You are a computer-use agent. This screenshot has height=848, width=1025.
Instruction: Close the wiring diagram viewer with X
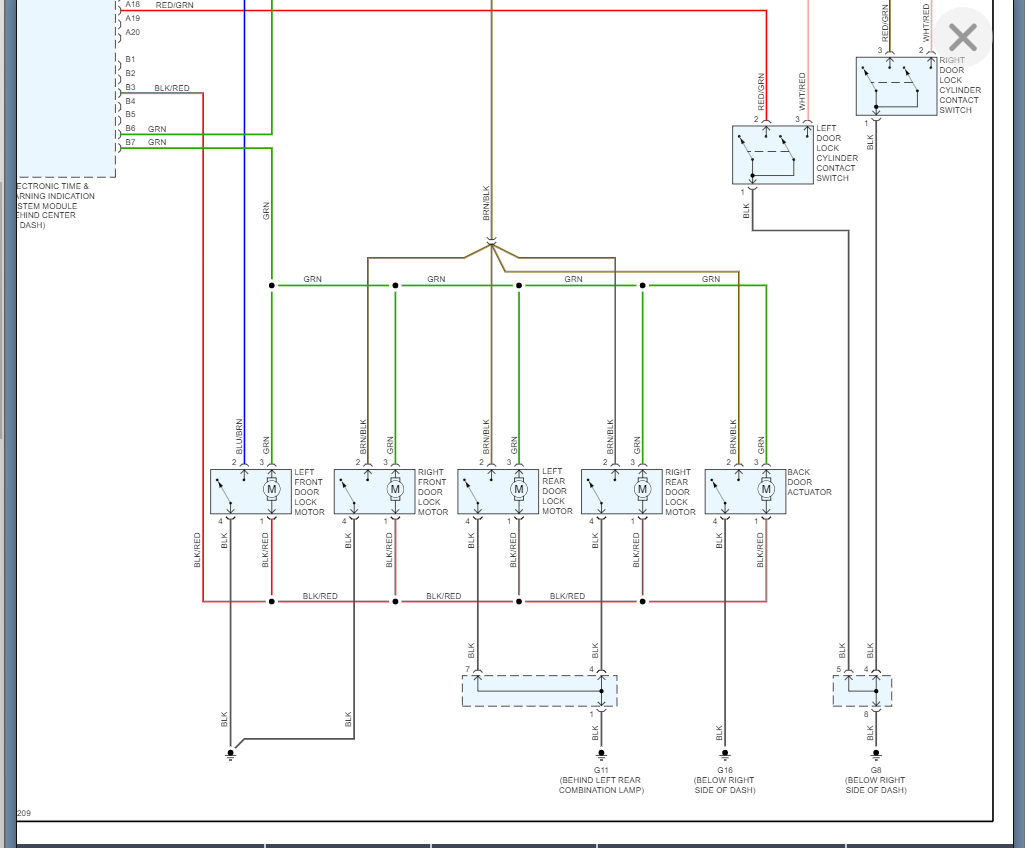click(963, 37)
